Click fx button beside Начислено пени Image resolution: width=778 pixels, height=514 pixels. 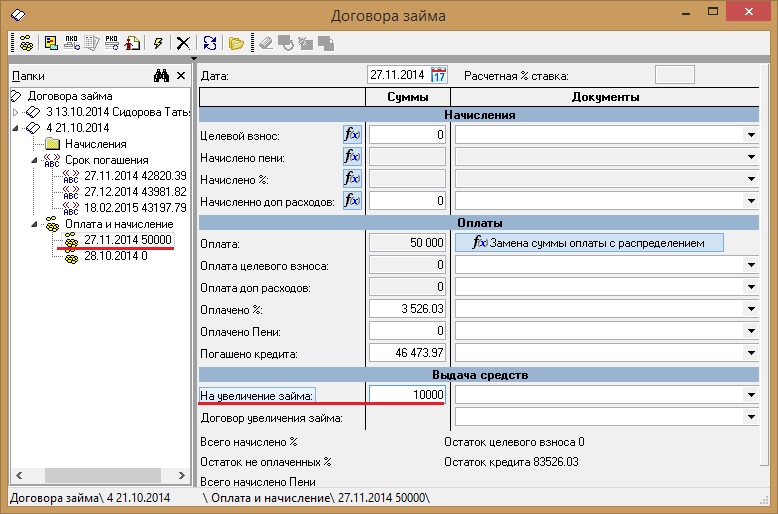(x=351, y=157)
